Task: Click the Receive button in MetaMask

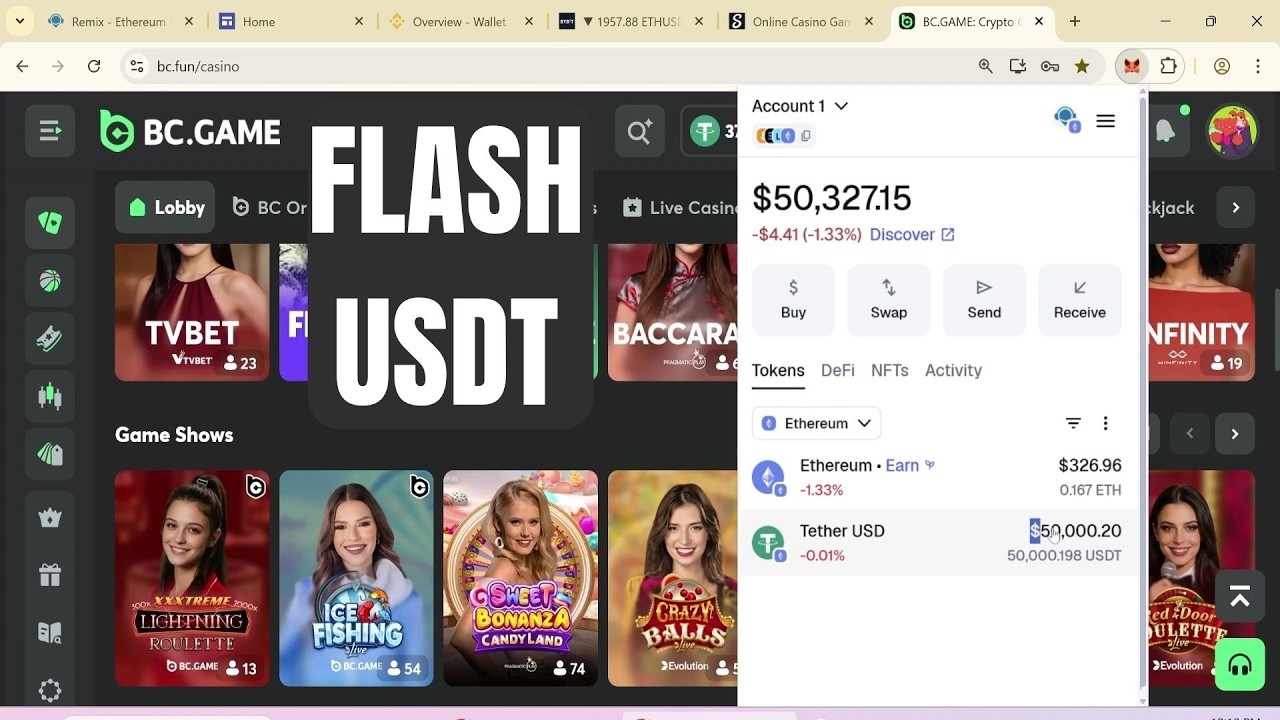Action: (1080, 300)
